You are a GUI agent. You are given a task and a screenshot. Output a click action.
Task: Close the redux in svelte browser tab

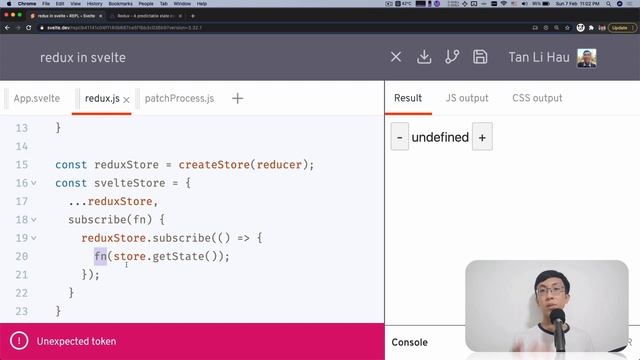point(100,16)
